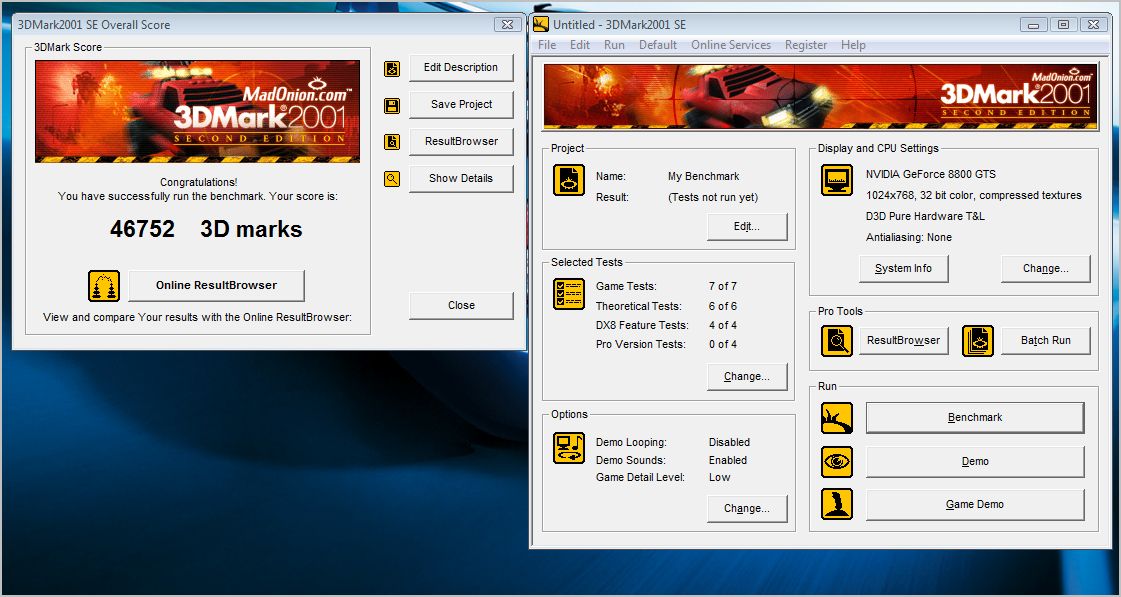Click the Save Project floppy disk icon
The image size is (1121, 597).
click(x=392, y=106)
